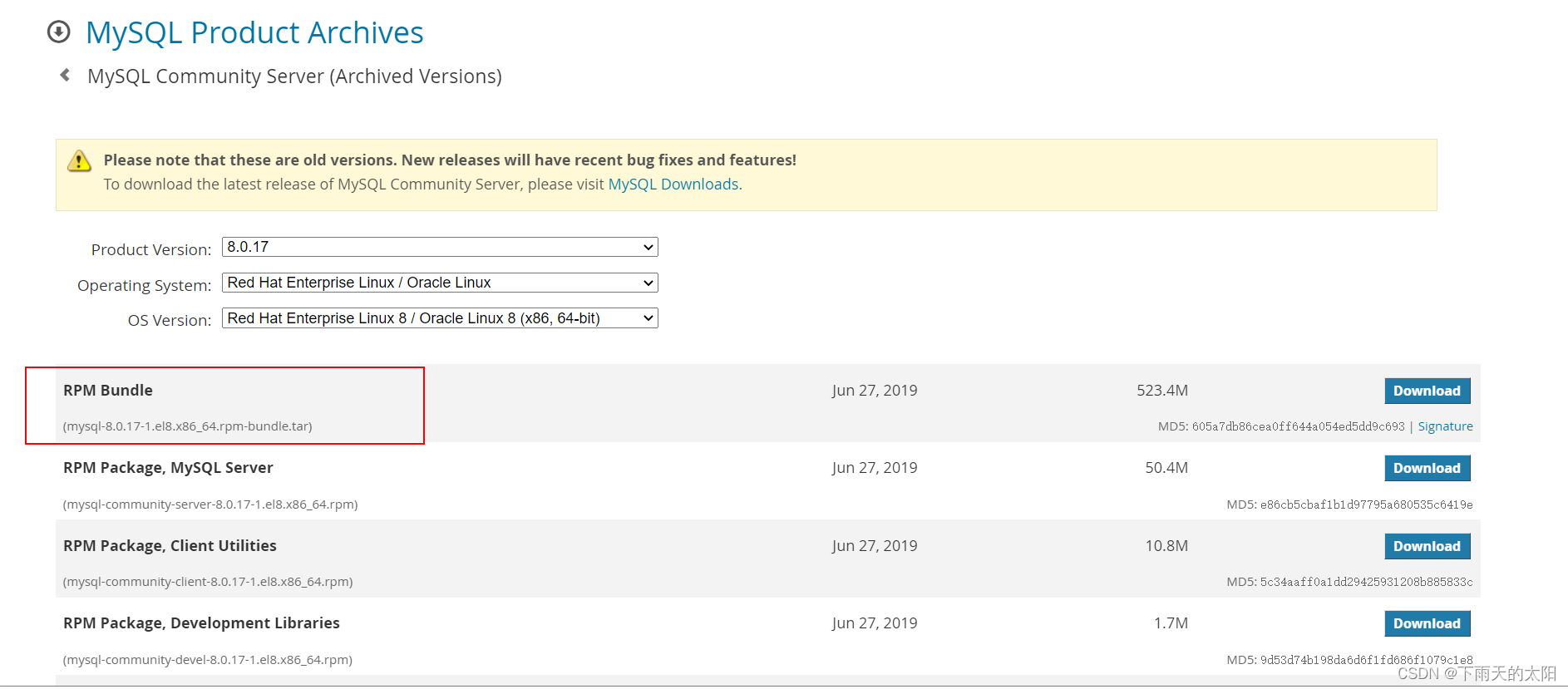Follow the MySQL Downloads link
This screenshot has height=689, width=1568.
point(673,184)
